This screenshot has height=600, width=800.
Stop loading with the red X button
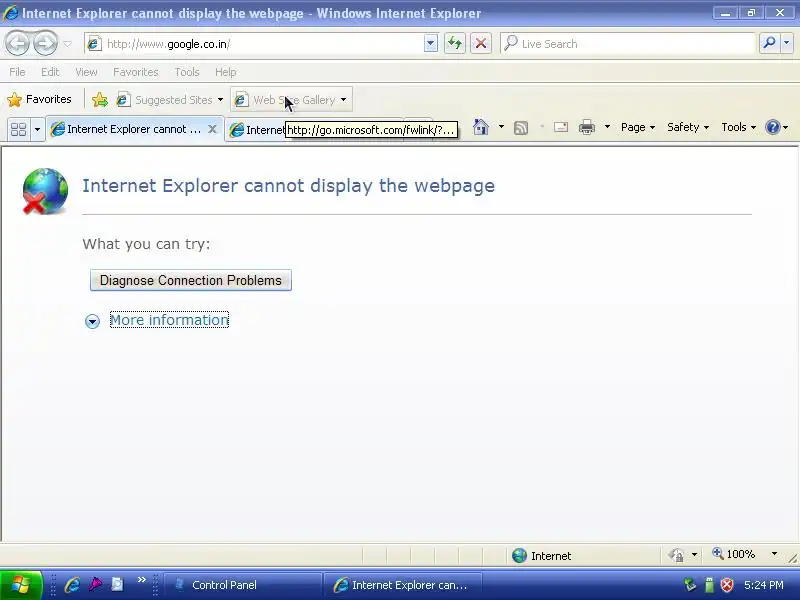click(x=481, y=44)
